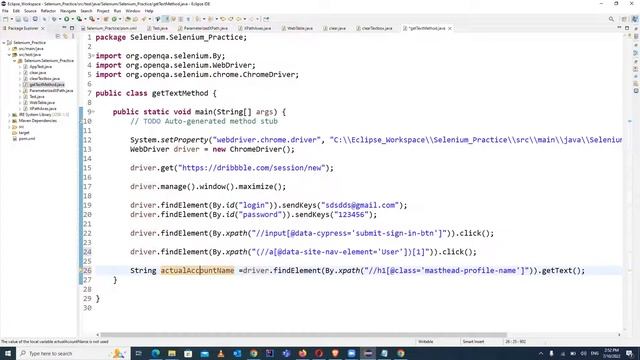640x360 pixels.
Task: Collapse the src/test/java folder
Action: (9, 54)
